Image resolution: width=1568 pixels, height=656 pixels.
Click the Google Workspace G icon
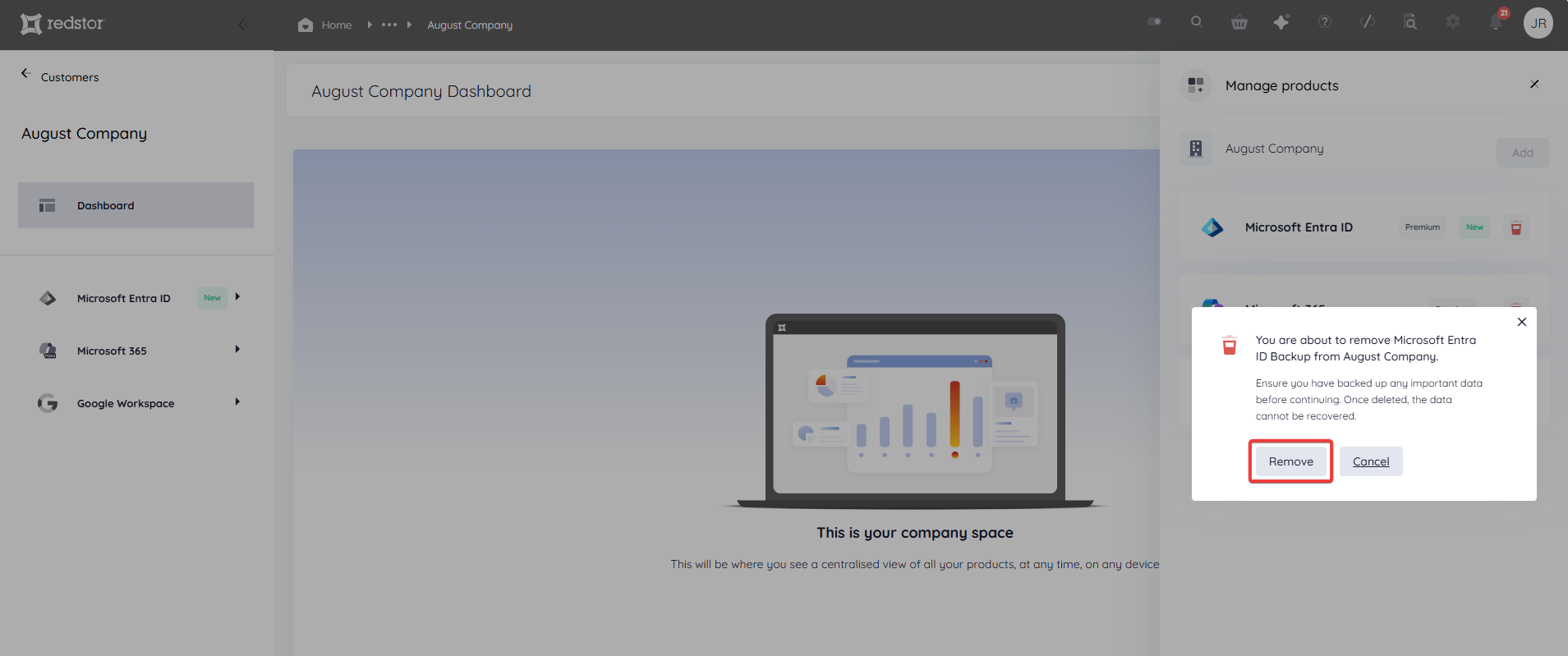click(48, 403)
